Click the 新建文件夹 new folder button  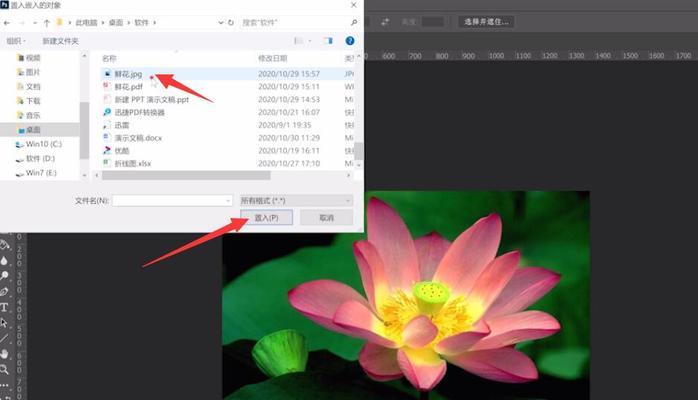click(60, 41)
